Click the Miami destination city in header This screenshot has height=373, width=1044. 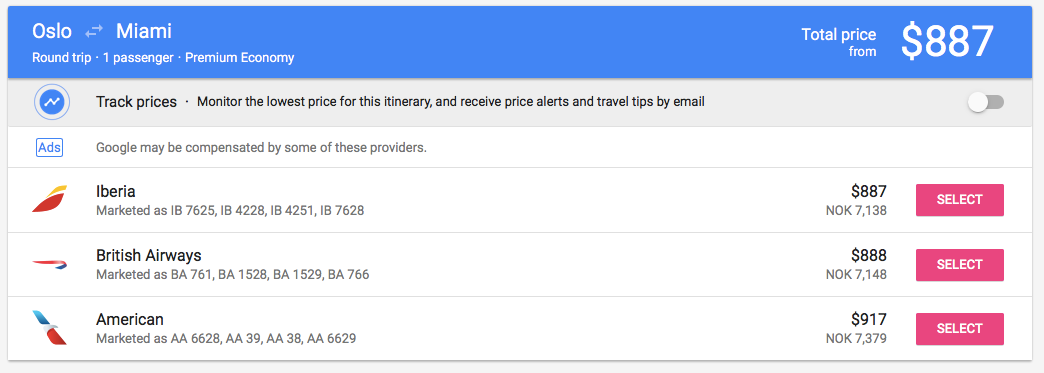pos(144,31)
